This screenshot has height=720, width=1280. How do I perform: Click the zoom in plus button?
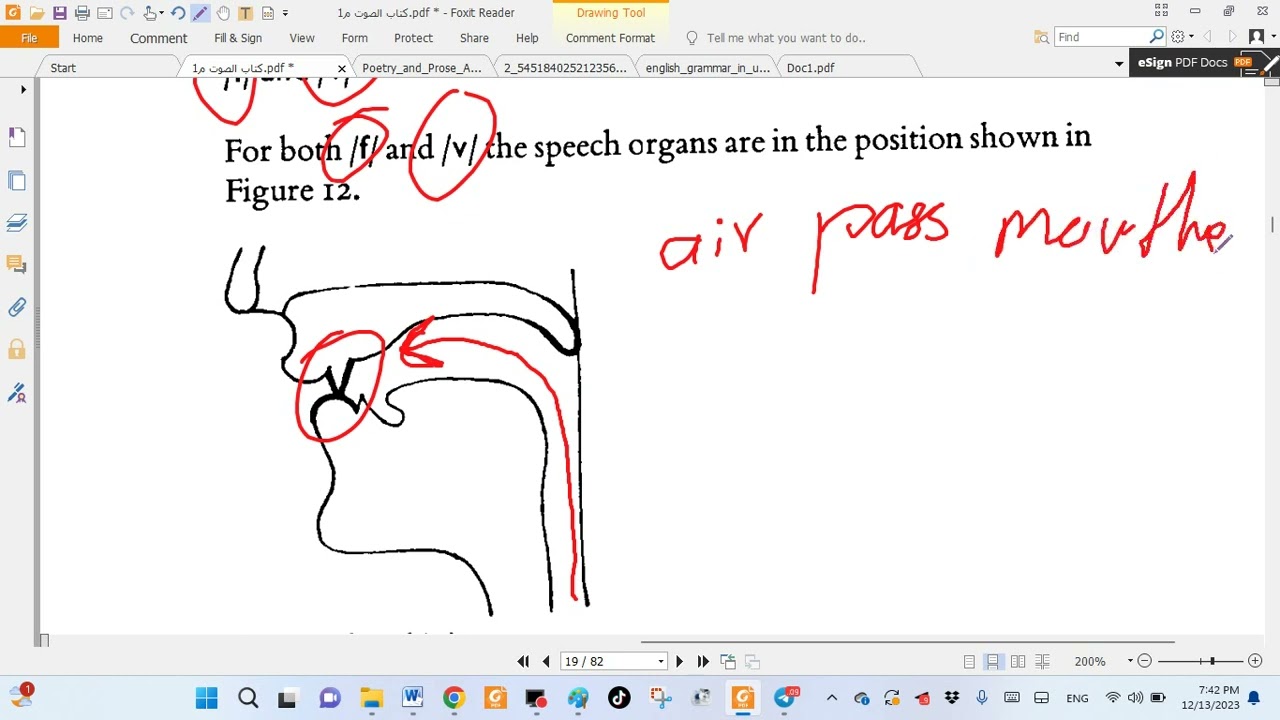coord(1255,661)
